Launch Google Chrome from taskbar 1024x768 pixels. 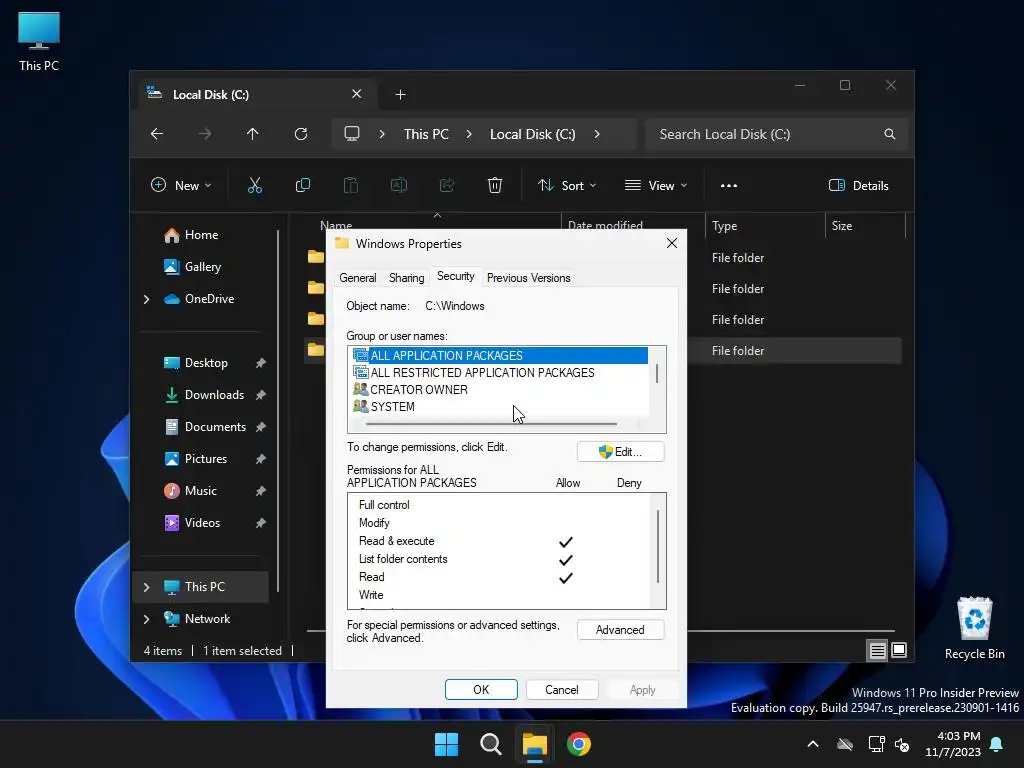coord(579,744)
